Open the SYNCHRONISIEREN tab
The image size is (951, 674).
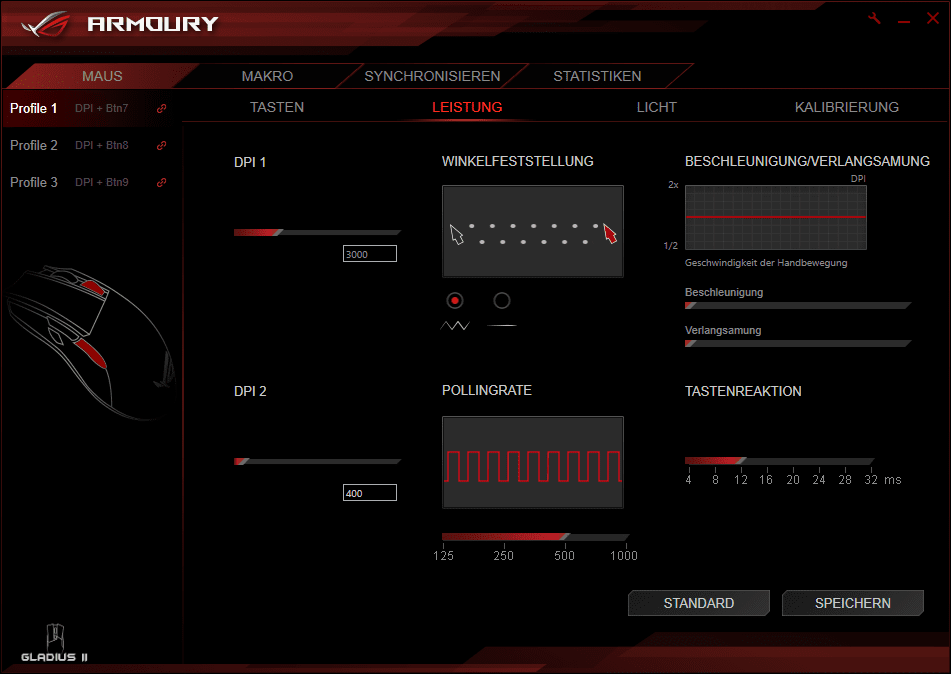[432, 76]
